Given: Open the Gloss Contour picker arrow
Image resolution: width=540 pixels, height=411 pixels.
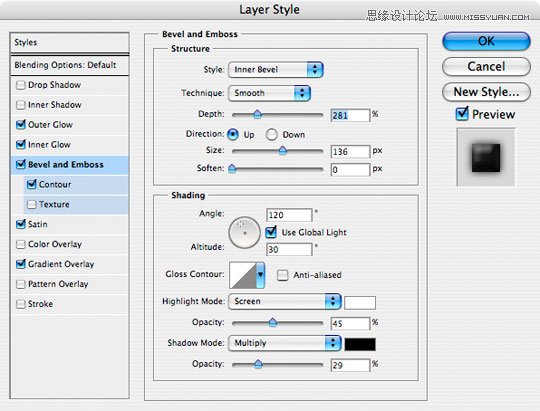Looking at the screenshot, I should [x=260, y=275].
